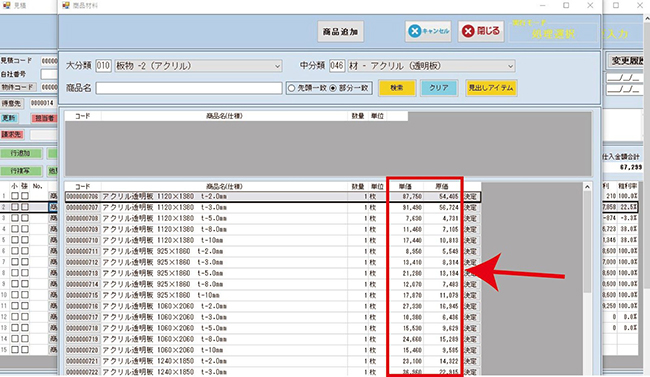Tick the 小 checkbox in row 9

[15, 284]
